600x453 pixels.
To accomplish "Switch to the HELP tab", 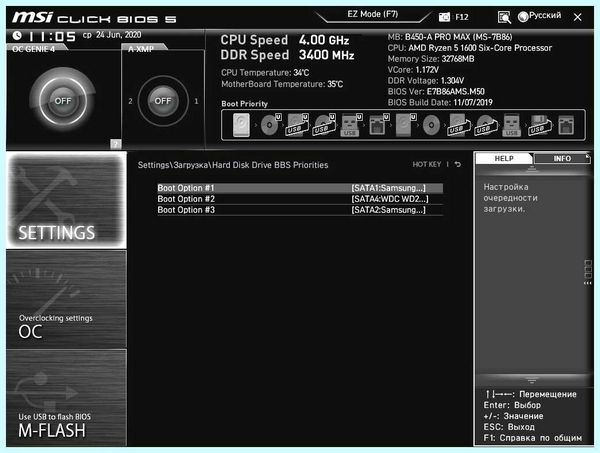I will pos(504,158).
